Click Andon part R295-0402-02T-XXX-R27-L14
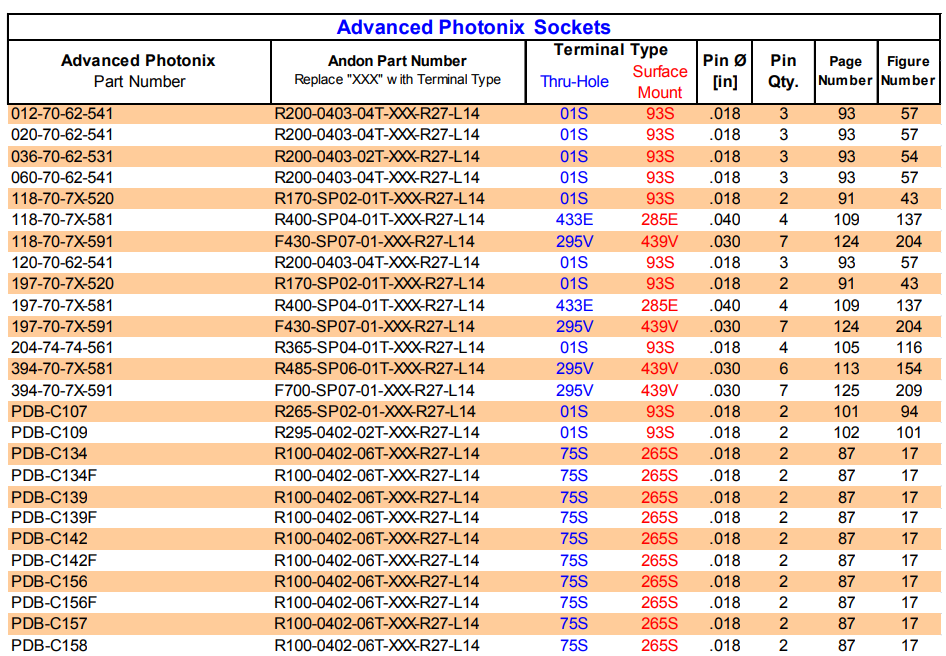The image size is (946, 656). click(377, 433)
